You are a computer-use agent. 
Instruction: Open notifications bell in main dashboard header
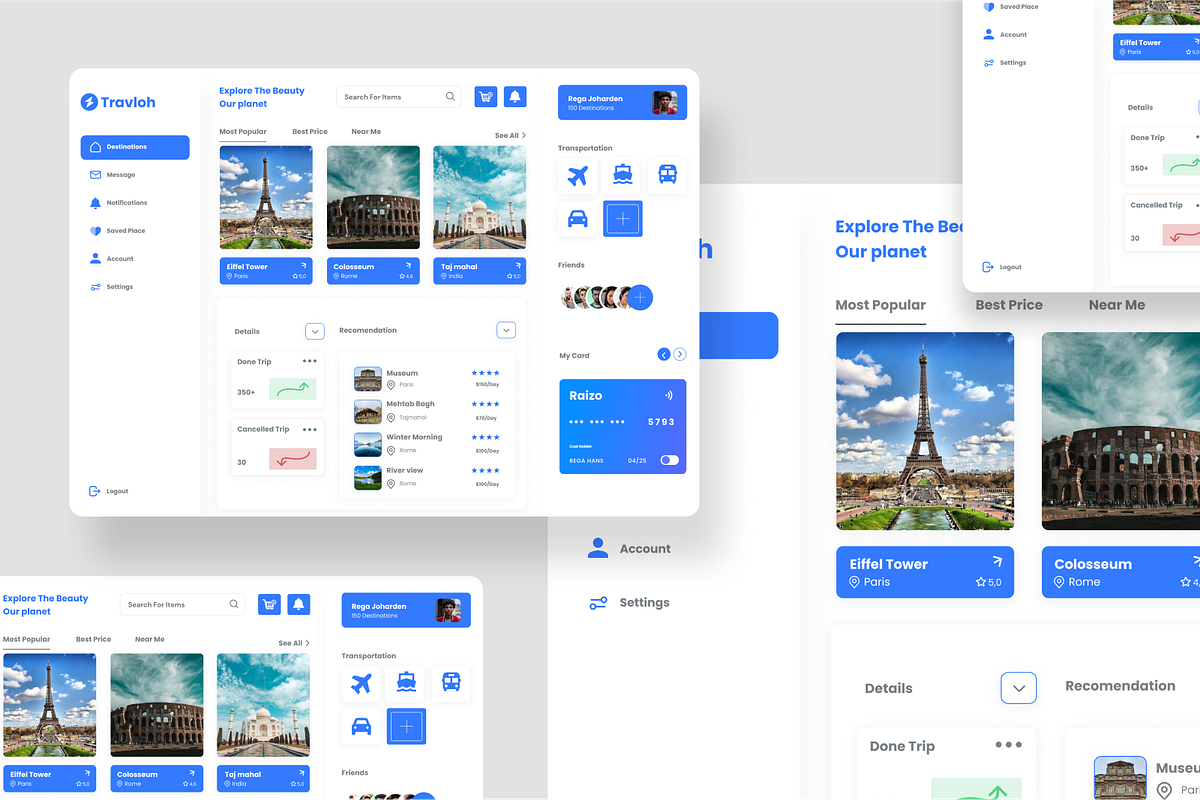[515, 97]
